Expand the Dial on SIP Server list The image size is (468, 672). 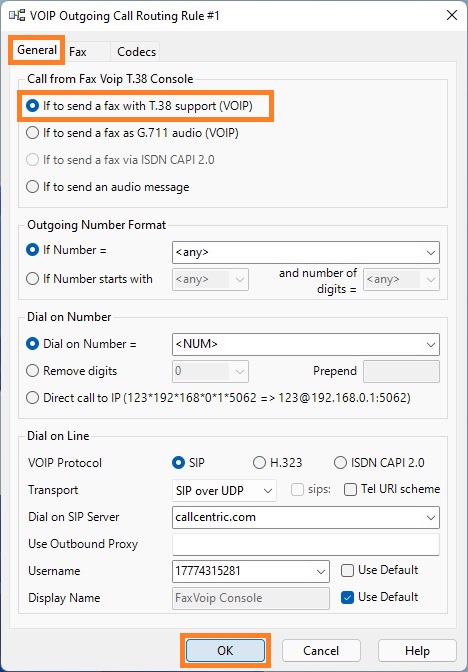(x=431, y=517)
